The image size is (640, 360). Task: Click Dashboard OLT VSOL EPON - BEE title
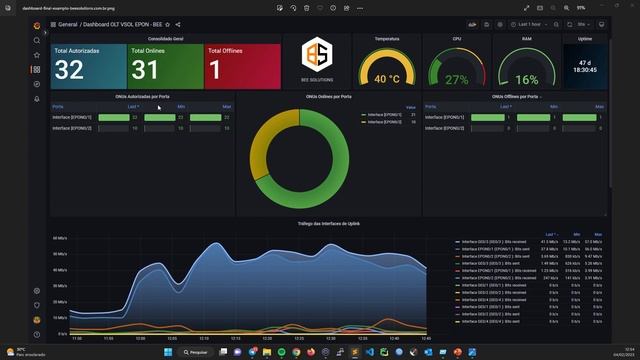122,24
